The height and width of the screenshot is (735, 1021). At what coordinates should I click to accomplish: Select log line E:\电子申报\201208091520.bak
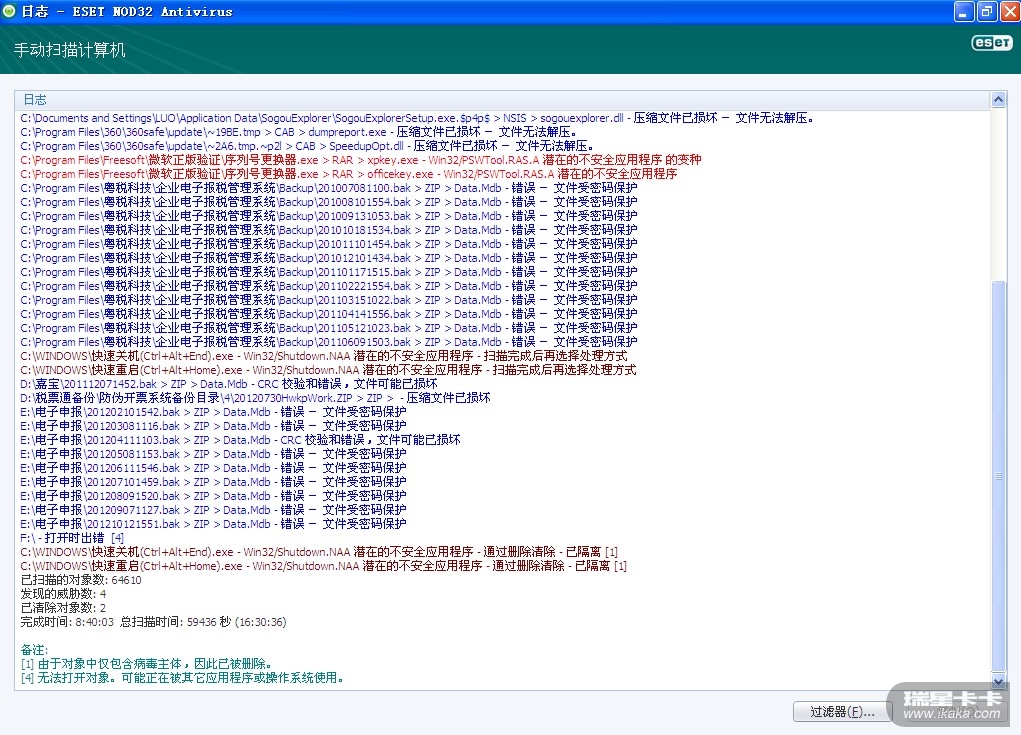coord(213,496)
